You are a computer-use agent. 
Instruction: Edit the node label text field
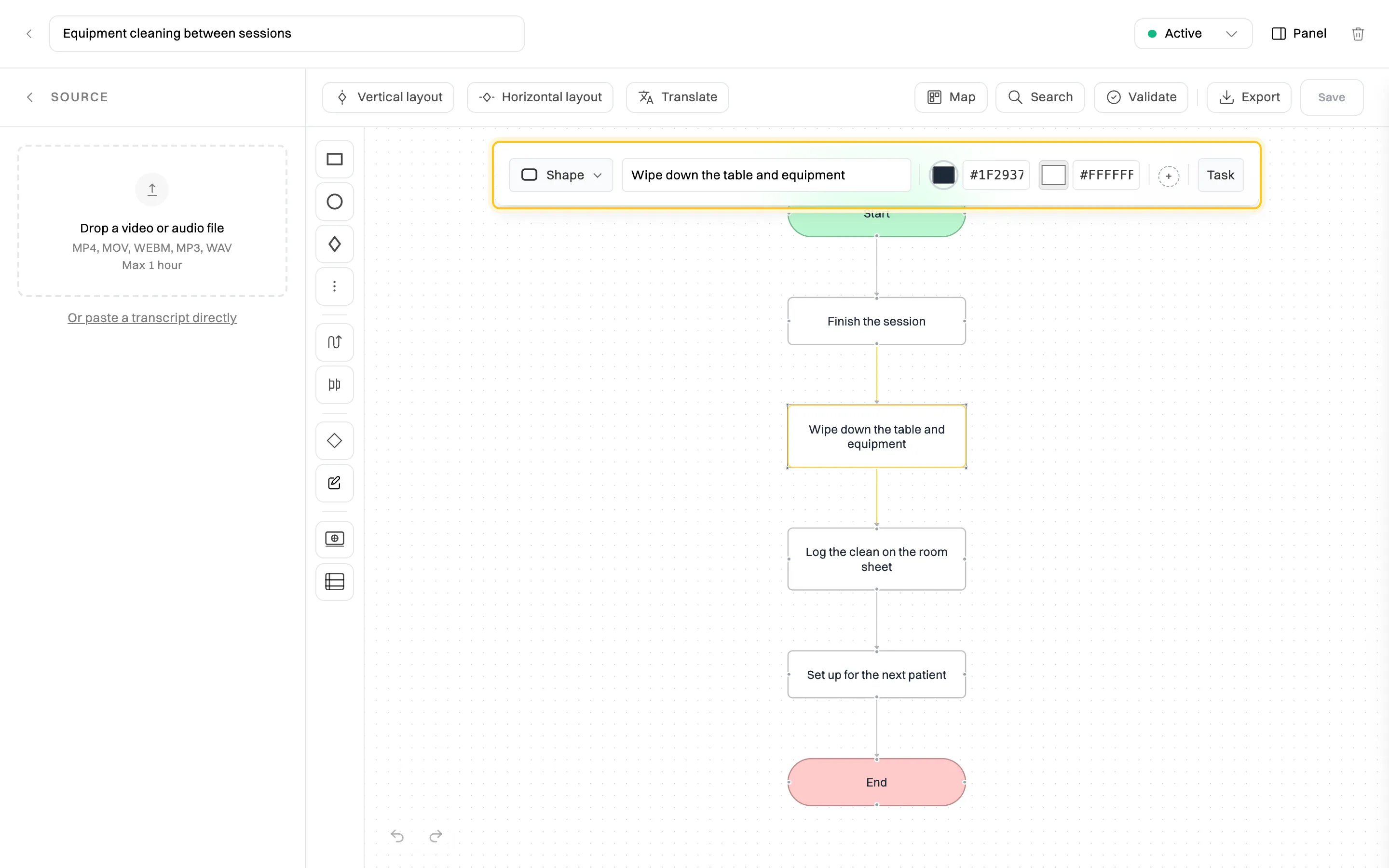tap(766, 175)
